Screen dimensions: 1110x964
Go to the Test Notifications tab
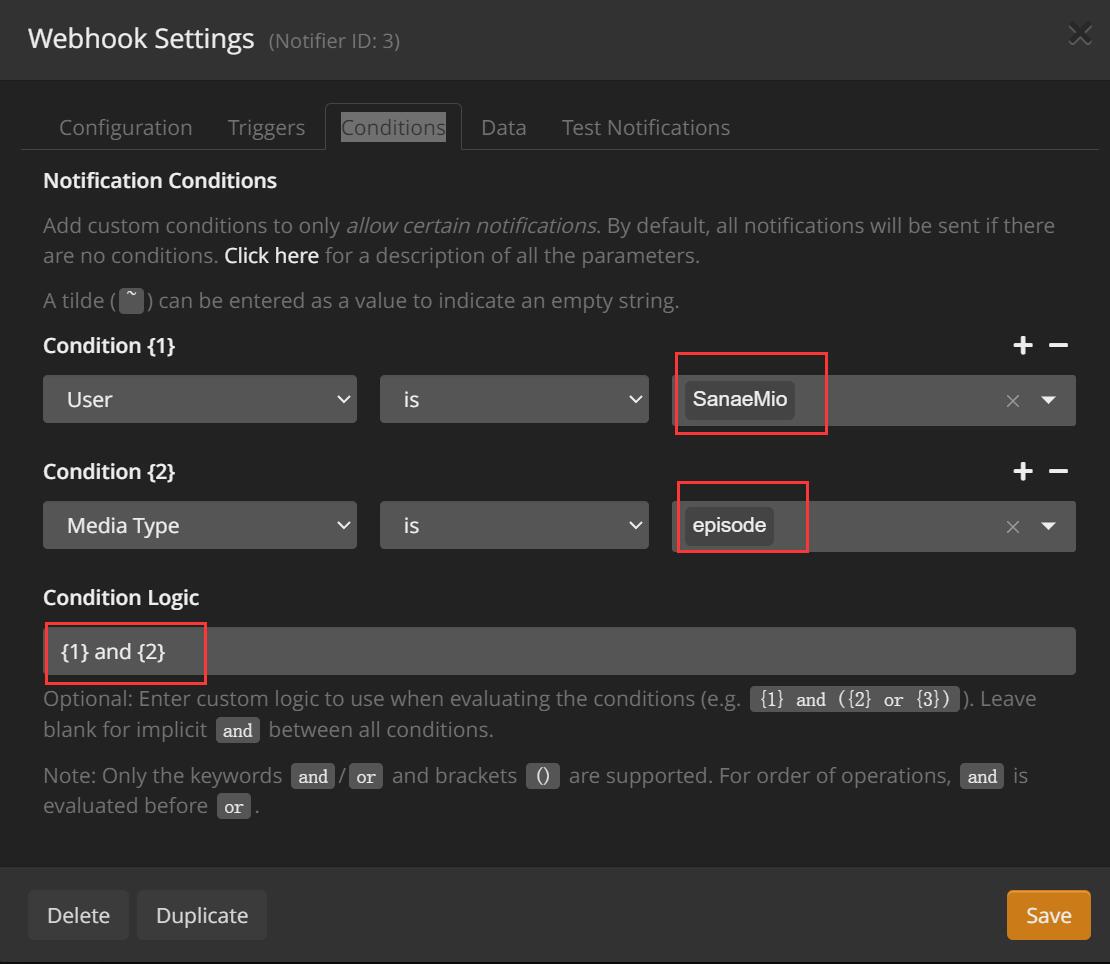(645, 128)
